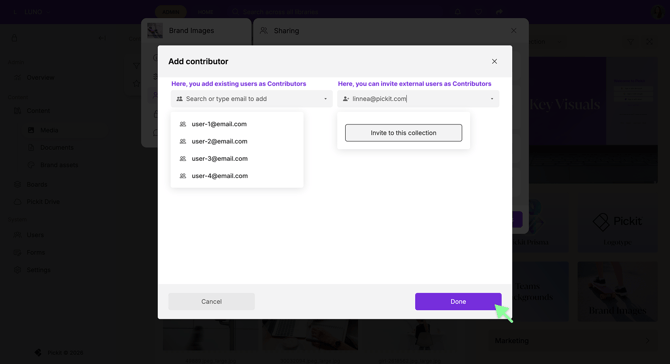670x364 pixels.
Task: Close the Add contributor dialog
Action: pyautogui.click(x=494, y=62)
